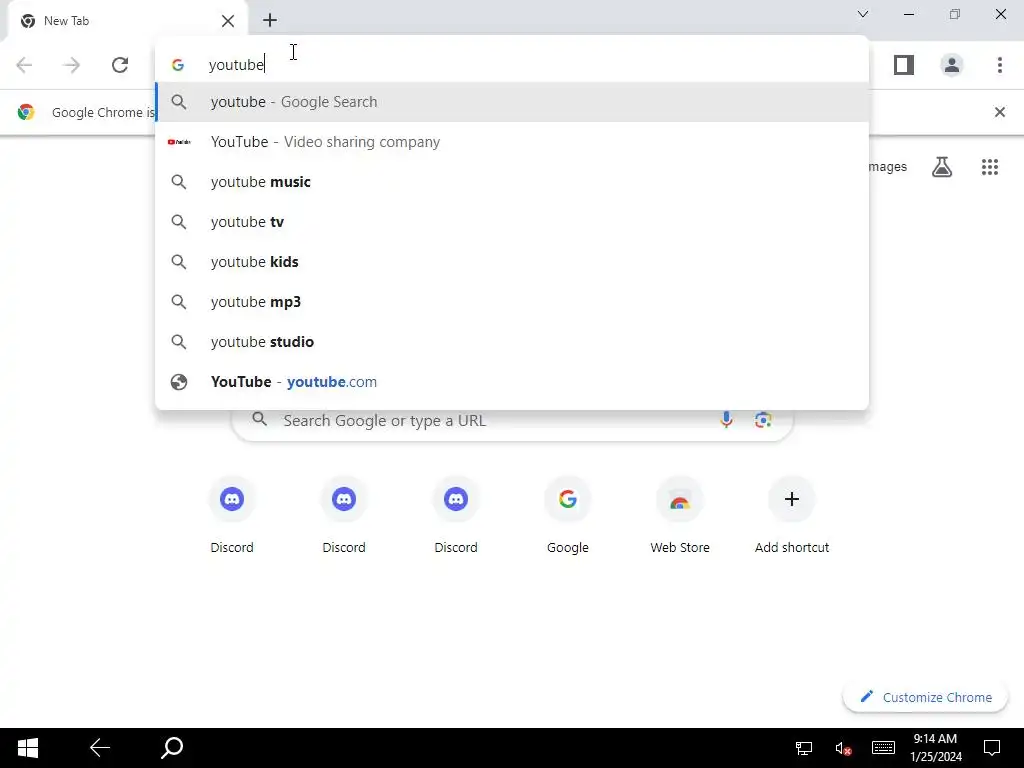Viewport: 1024px width, 768px height.
Task: Choose the 'youtube kids' suggestion
Action: coord(512,262)
